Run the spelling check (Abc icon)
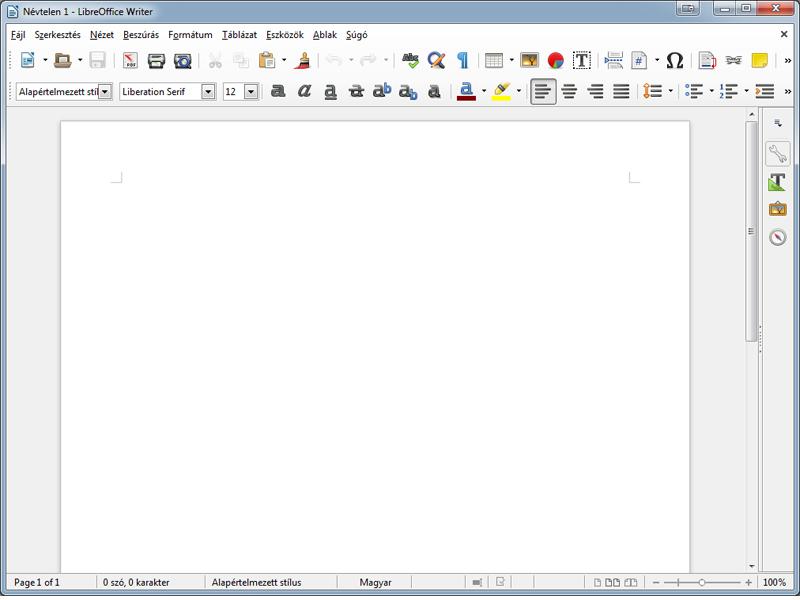 [x=410, y=60]
